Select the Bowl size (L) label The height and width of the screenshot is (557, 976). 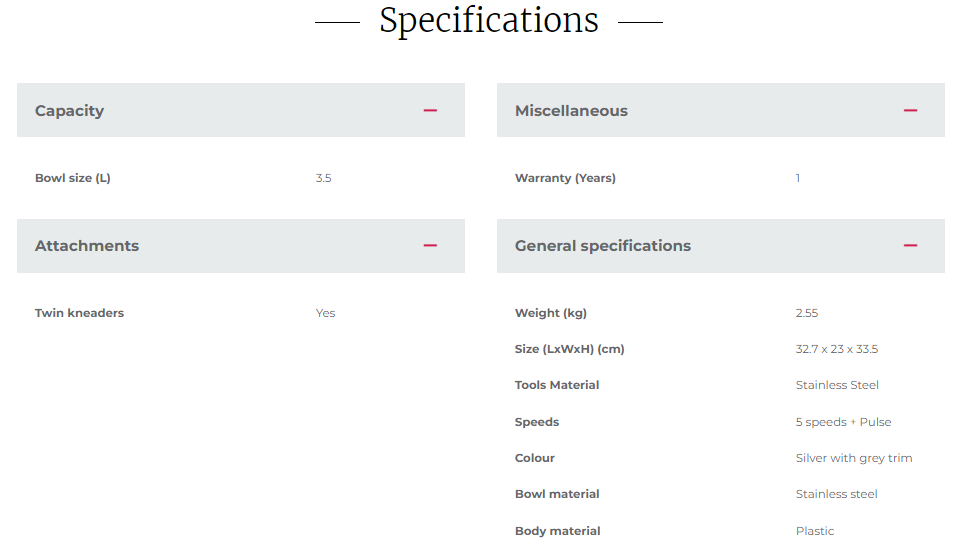(x=73, y=178)
